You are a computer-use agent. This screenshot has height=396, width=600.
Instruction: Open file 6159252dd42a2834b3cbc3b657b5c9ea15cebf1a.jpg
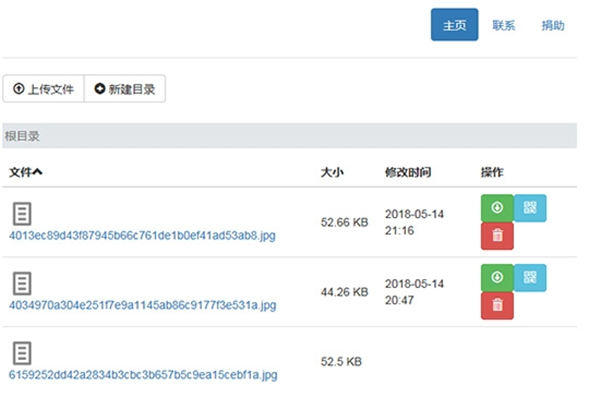coord(143,375)
